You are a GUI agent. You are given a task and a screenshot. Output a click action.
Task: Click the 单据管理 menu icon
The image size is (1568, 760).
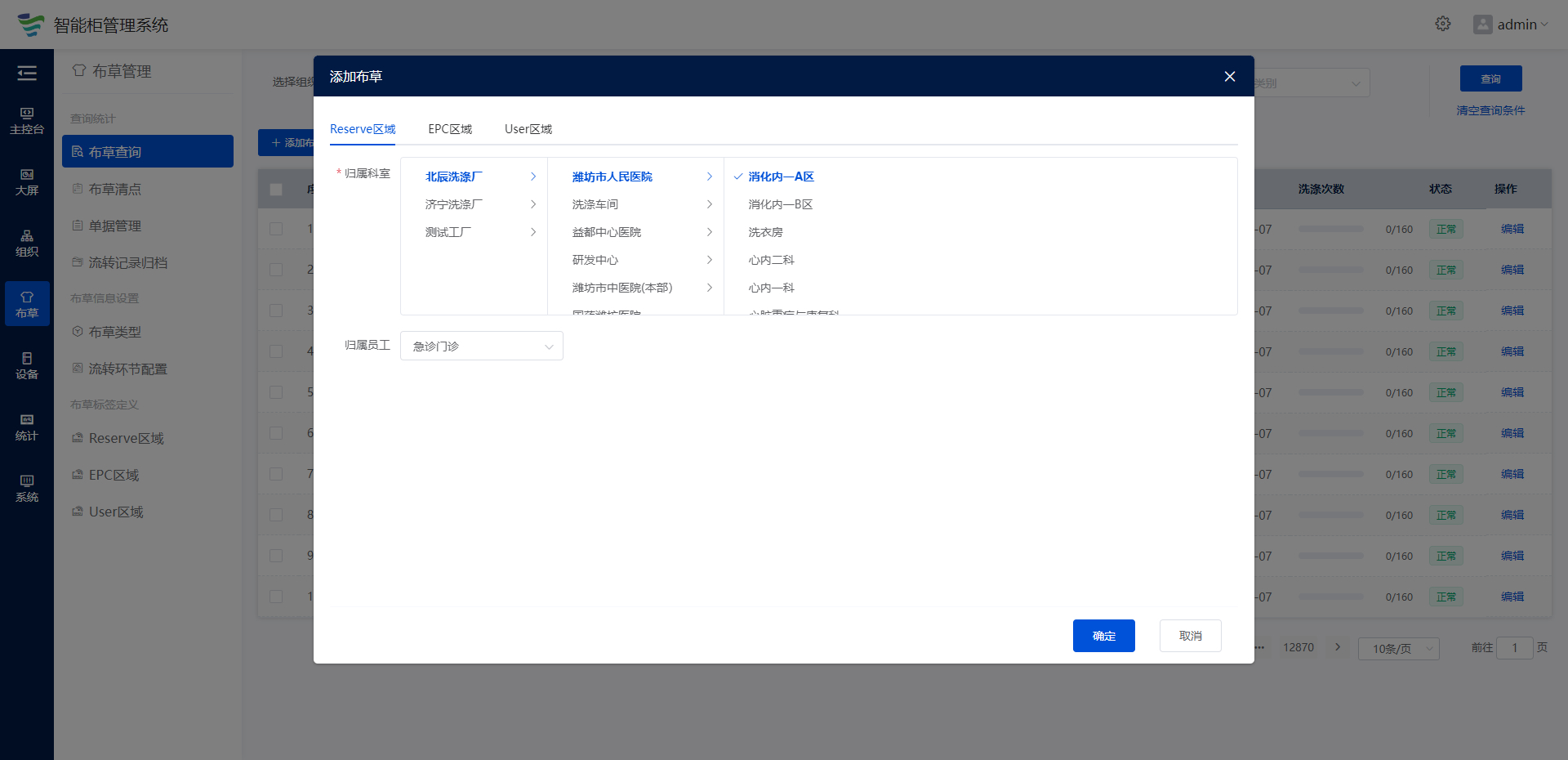pos(78,225)
